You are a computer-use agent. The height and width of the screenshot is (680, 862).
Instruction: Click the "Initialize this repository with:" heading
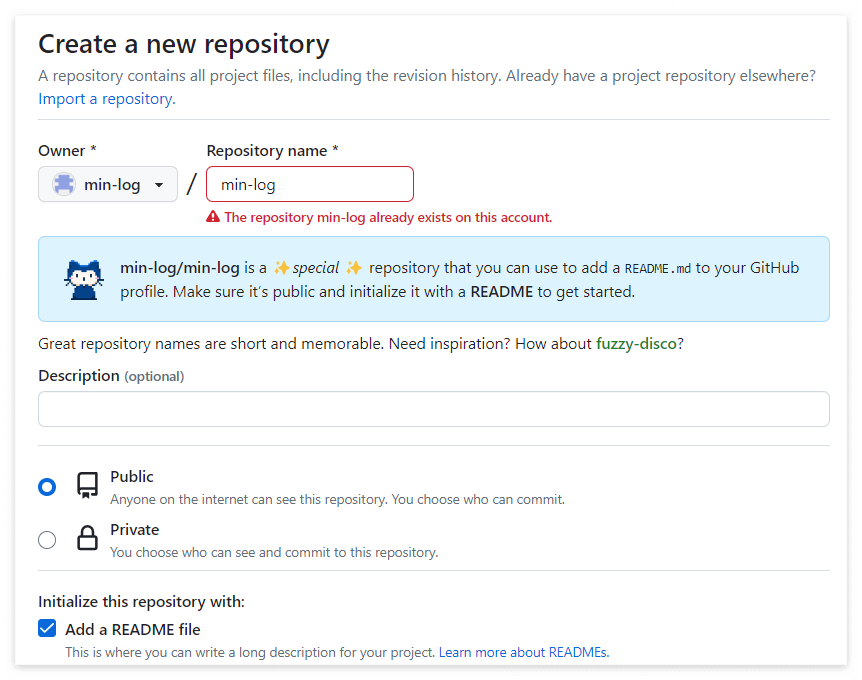click(141, 602)
